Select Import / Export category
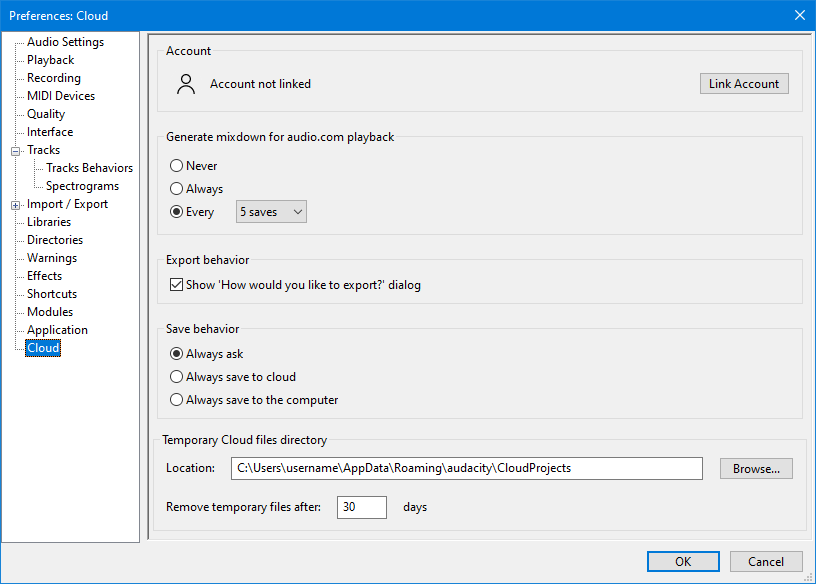Image resolution: width=816 pixels, height=584 pixels. tap(68, 204)
